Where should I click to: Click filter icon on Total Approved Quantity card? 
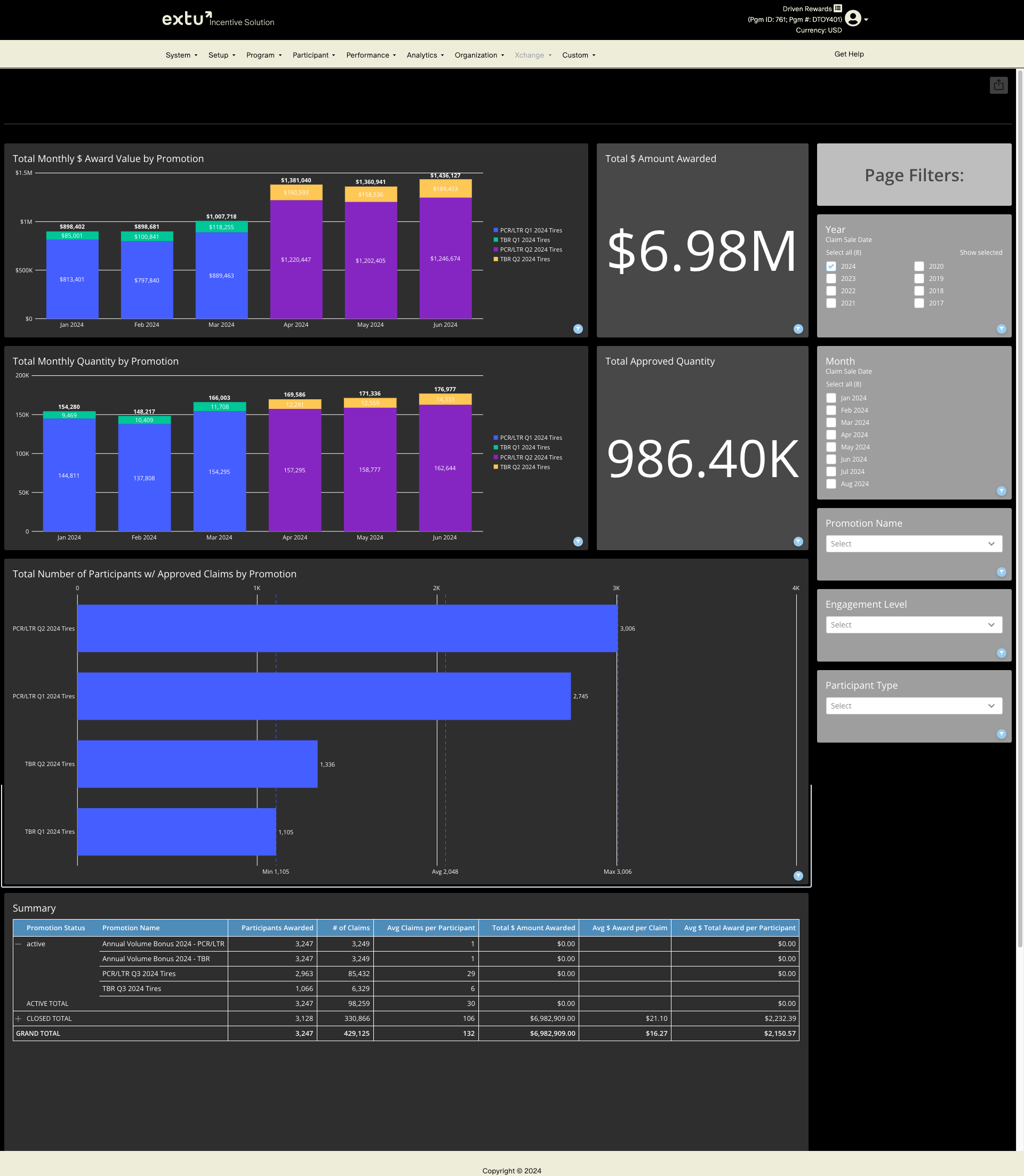point(798,542)
